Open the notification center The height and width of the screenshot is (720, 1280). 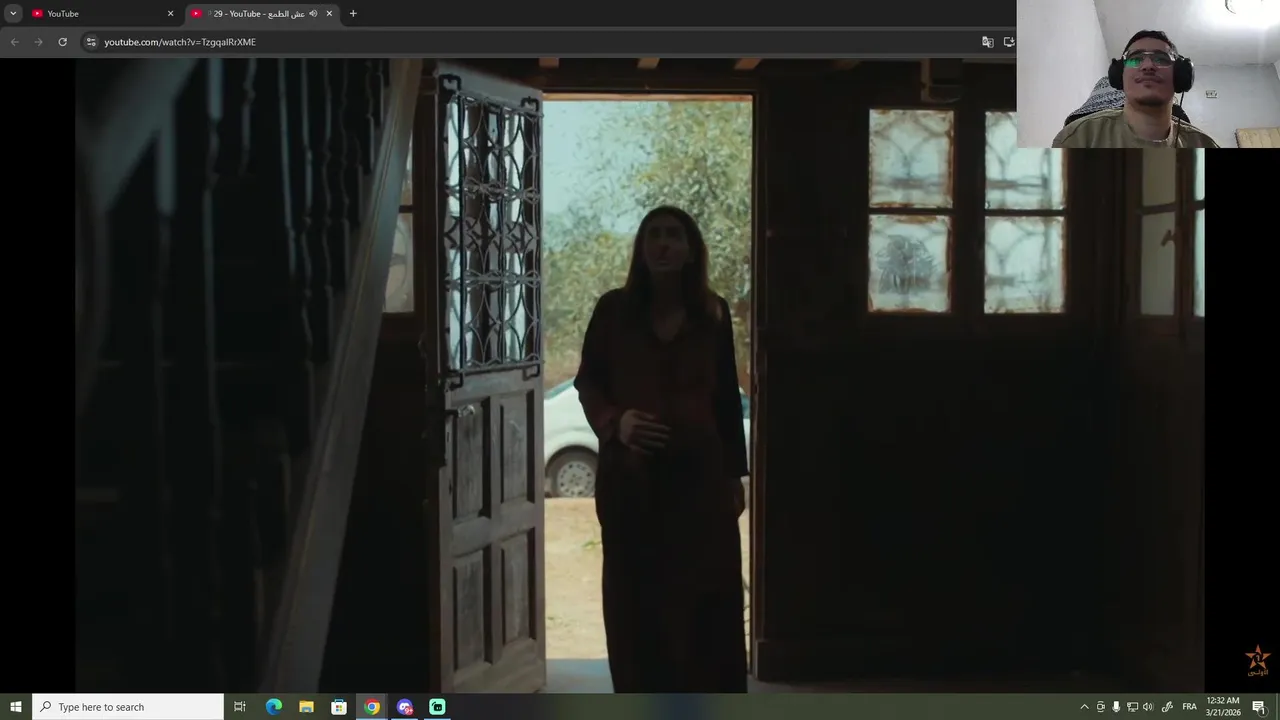[x=1259, y=707]
